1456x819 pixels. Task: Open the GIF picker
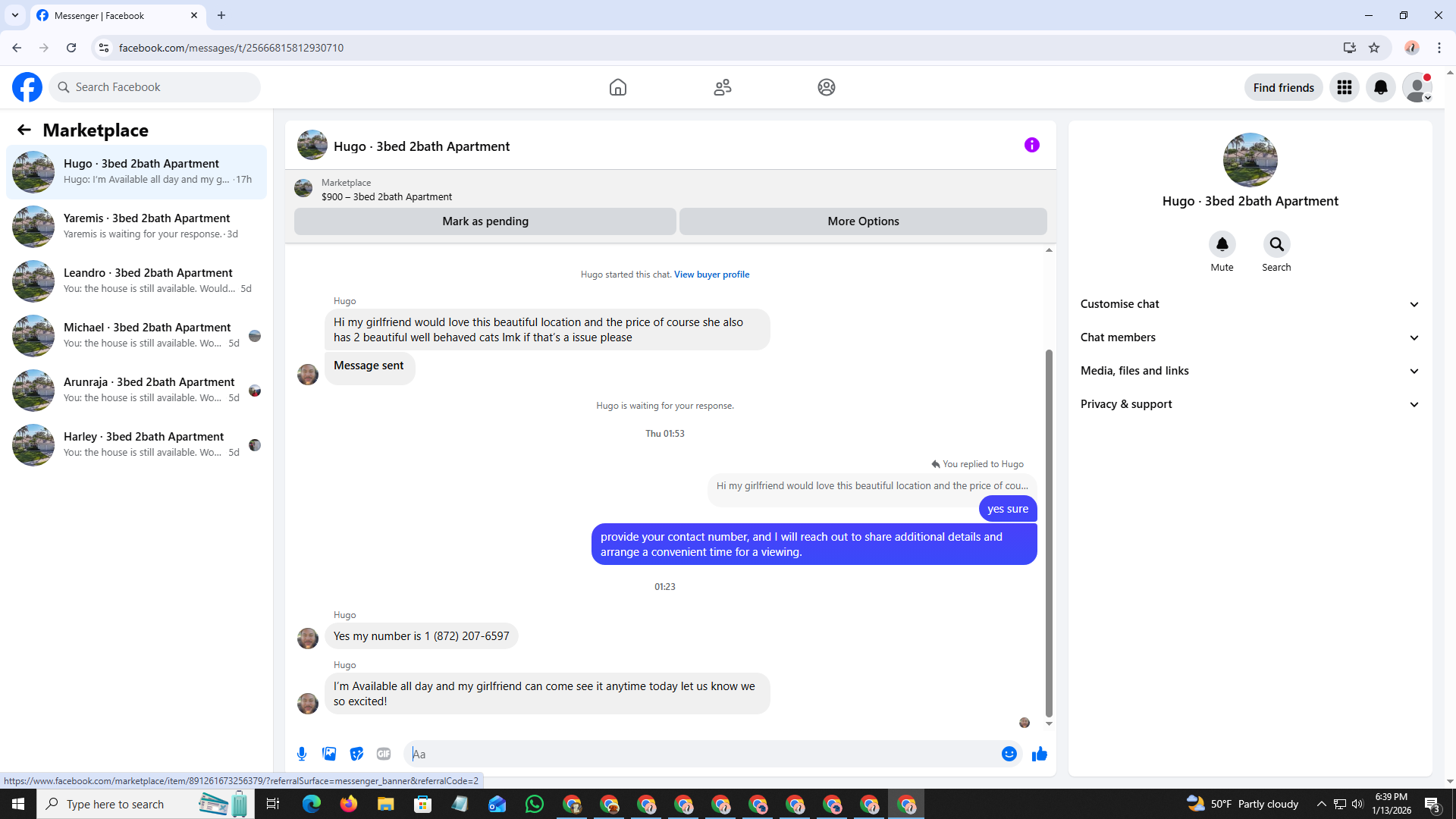pyautogui.click(x=384, y=754)
